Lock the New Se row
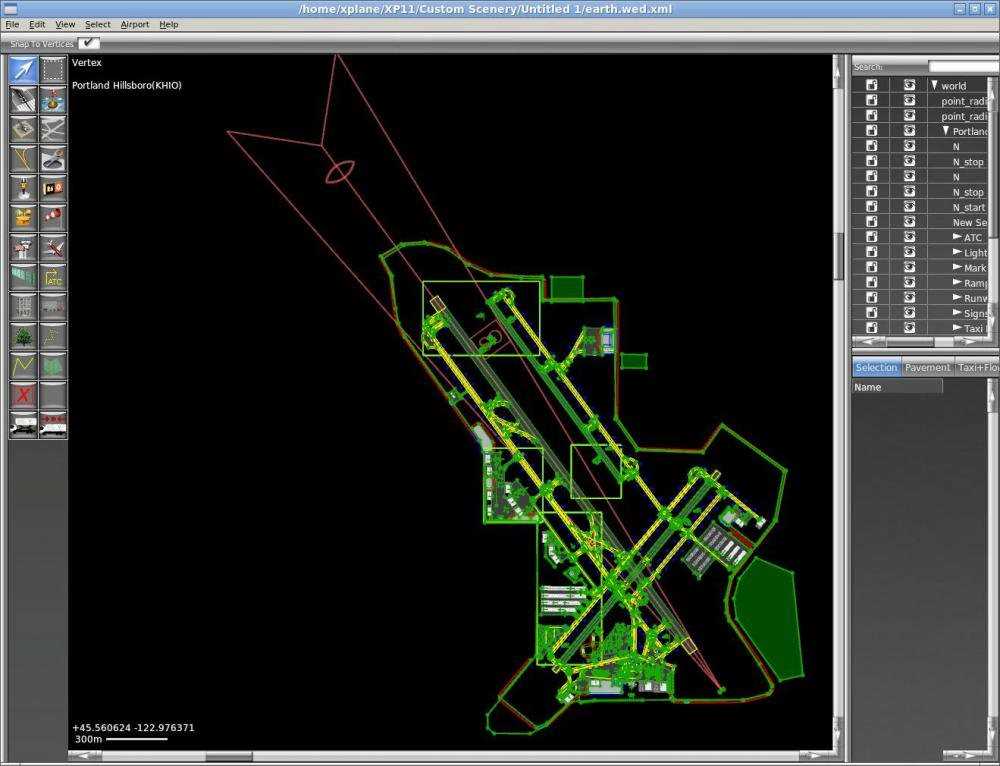The width and height of the screenshot is (1000, 766). (872, 222)
